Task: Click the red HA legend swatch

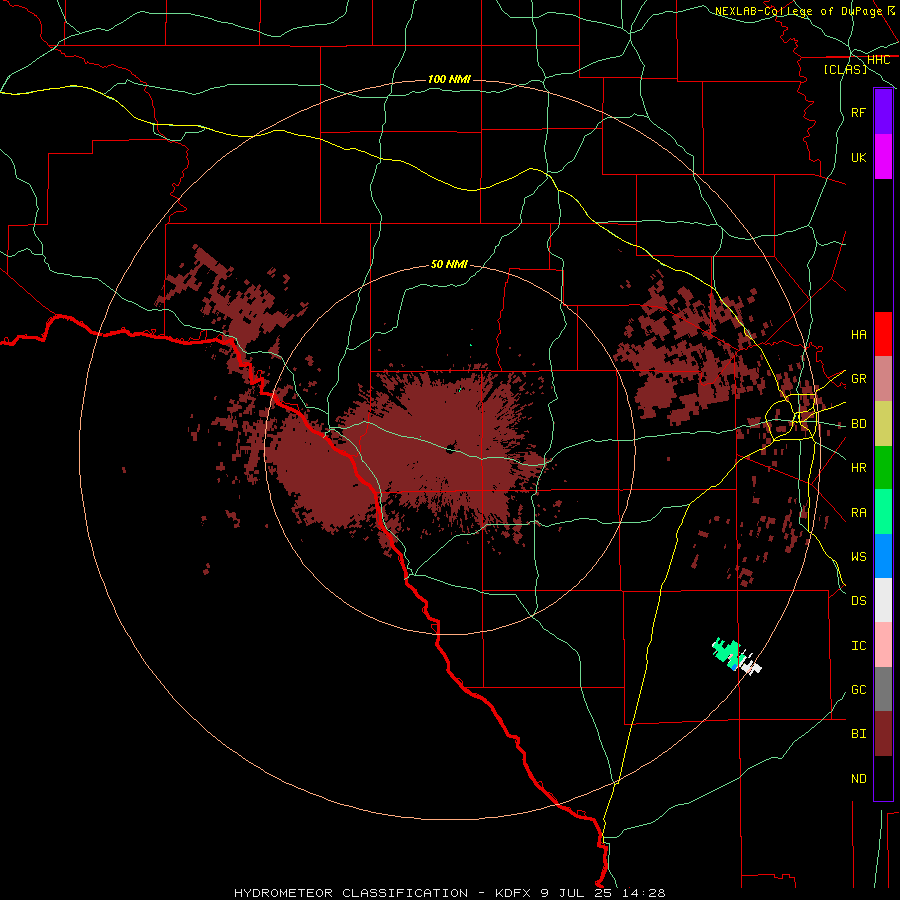Action: click(883, 334)
